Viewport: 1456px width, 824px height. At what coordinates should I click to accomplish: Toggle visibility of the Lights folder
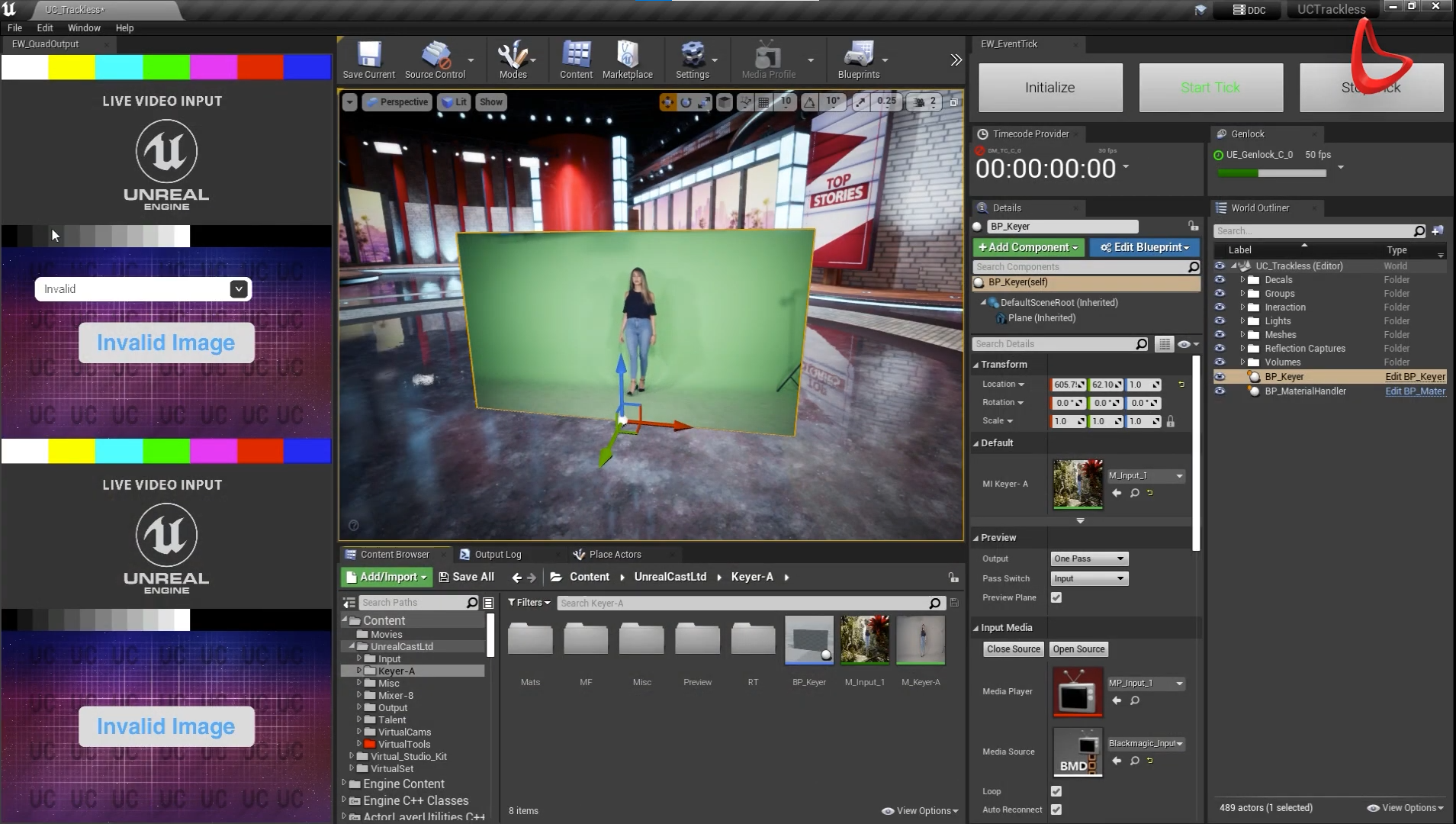coord(1220,321)
